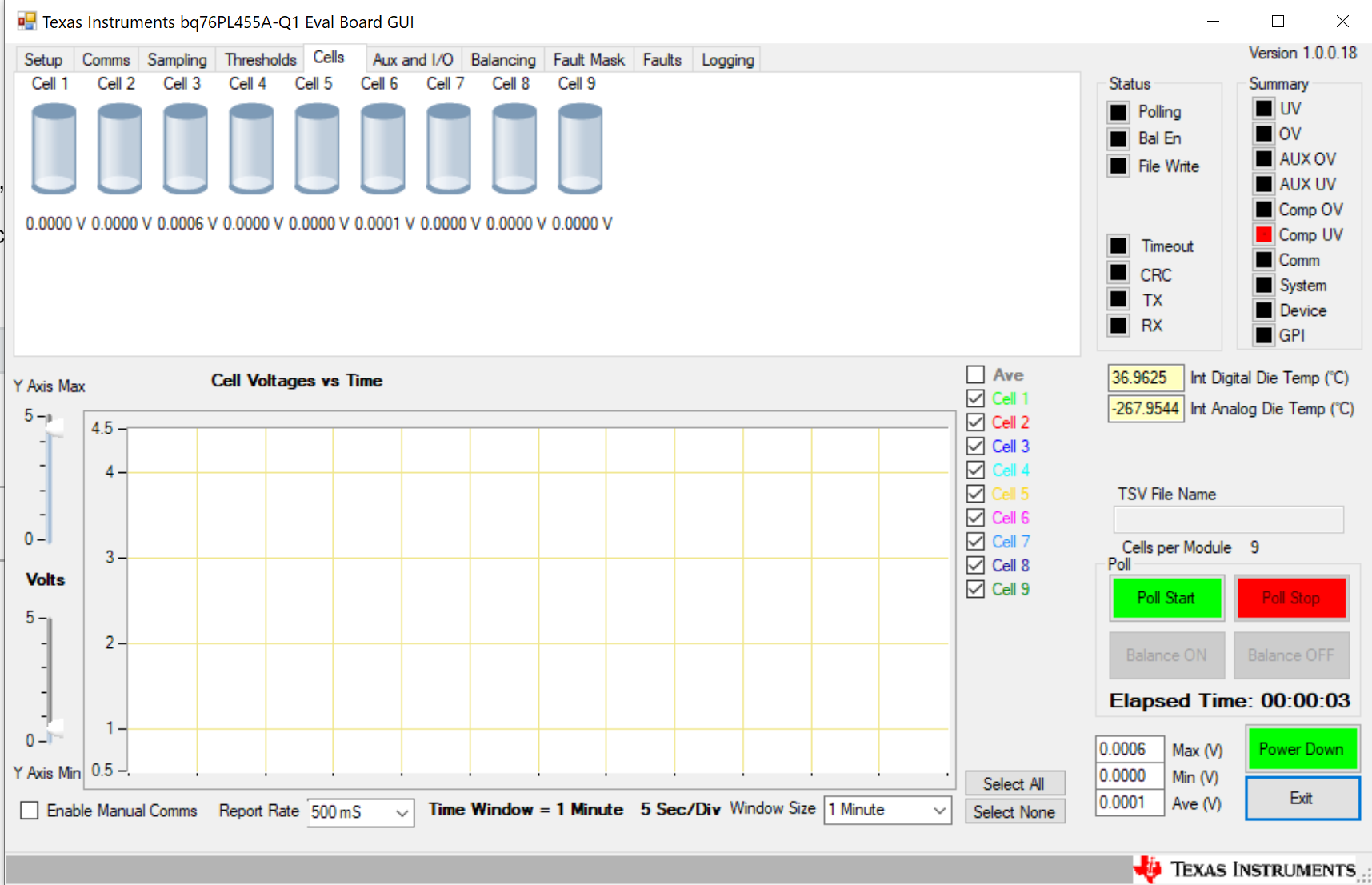Click the Exit button

pyautogui.click(x=1302, y=798)
